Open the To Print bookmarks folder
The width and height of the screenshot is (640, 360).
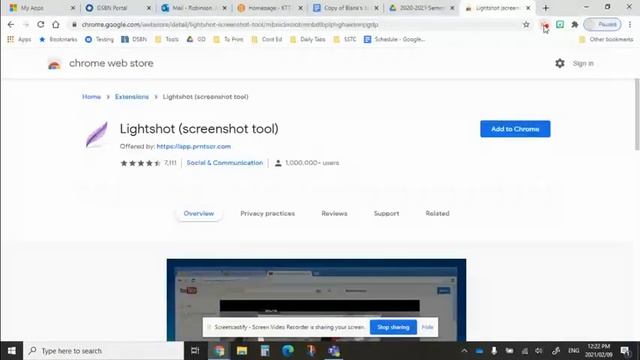coord(228,39)
